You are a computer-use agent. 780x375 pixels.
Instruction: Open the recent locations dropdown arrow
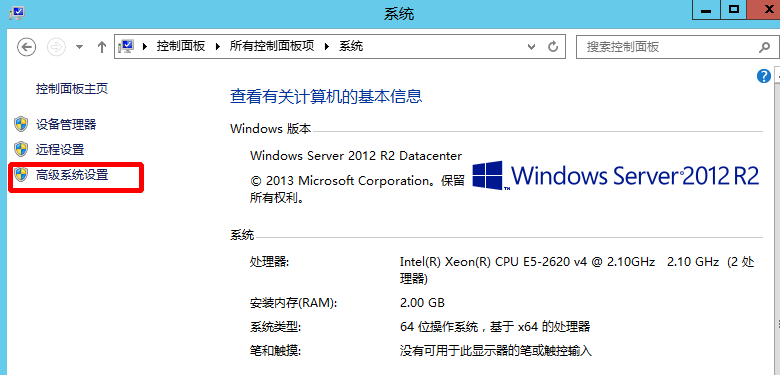pyautogui.click(x=79, y=47)
